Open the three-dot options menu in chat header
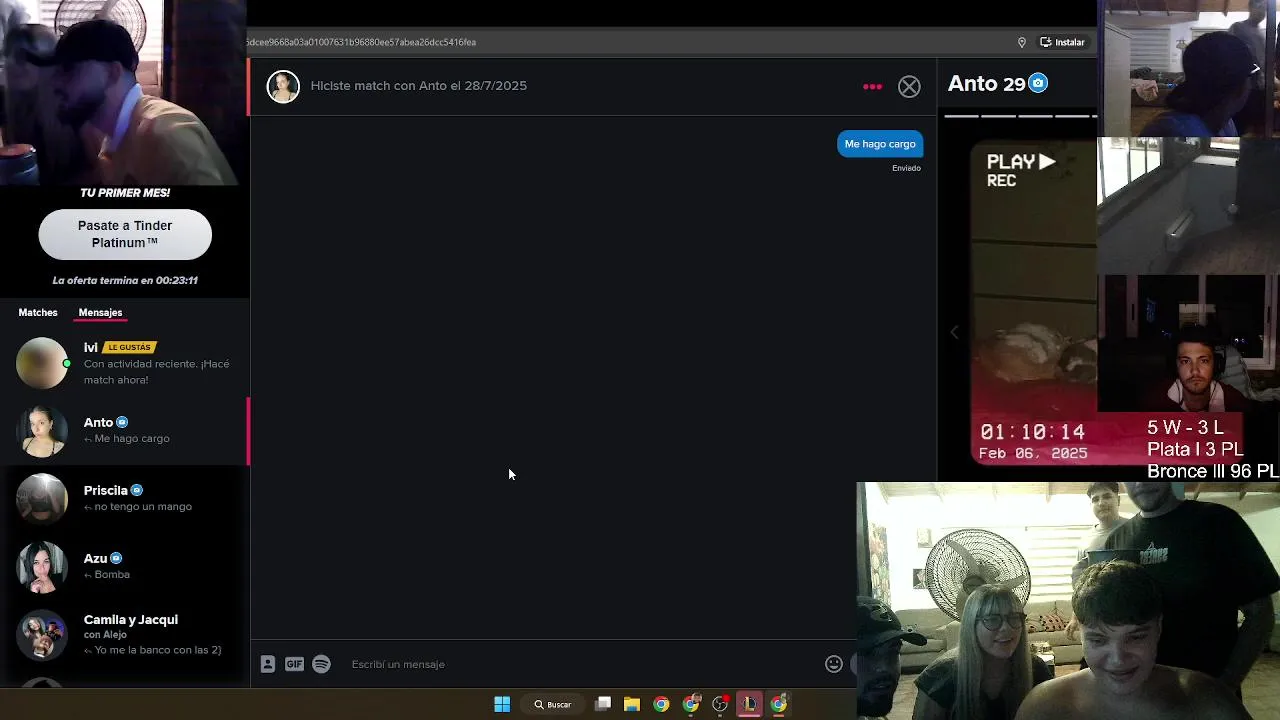The height and width of the screenshot is (720, 1280). (x=872, y=87)
